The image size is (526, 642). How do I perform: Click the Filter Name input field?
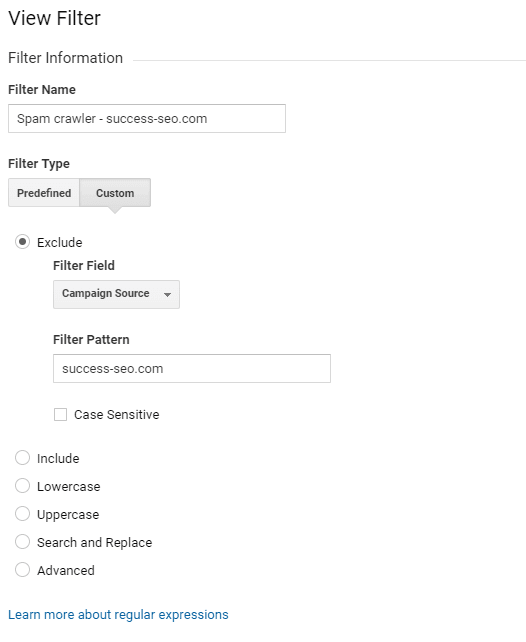147,118
